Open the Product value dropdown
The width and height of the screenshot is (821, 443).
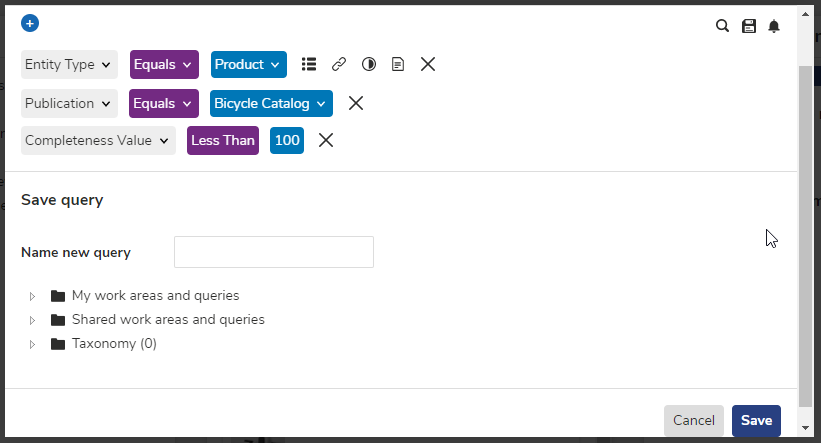249,64
